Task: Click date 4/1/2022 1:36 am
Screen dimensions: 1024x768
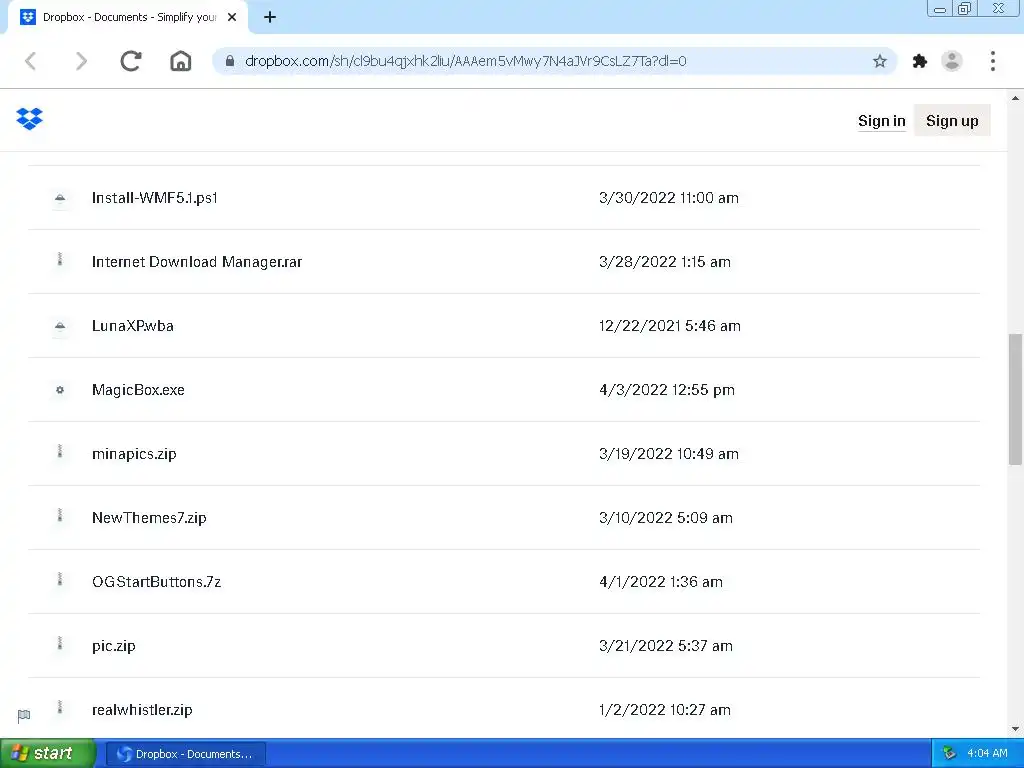Action: 661,582
